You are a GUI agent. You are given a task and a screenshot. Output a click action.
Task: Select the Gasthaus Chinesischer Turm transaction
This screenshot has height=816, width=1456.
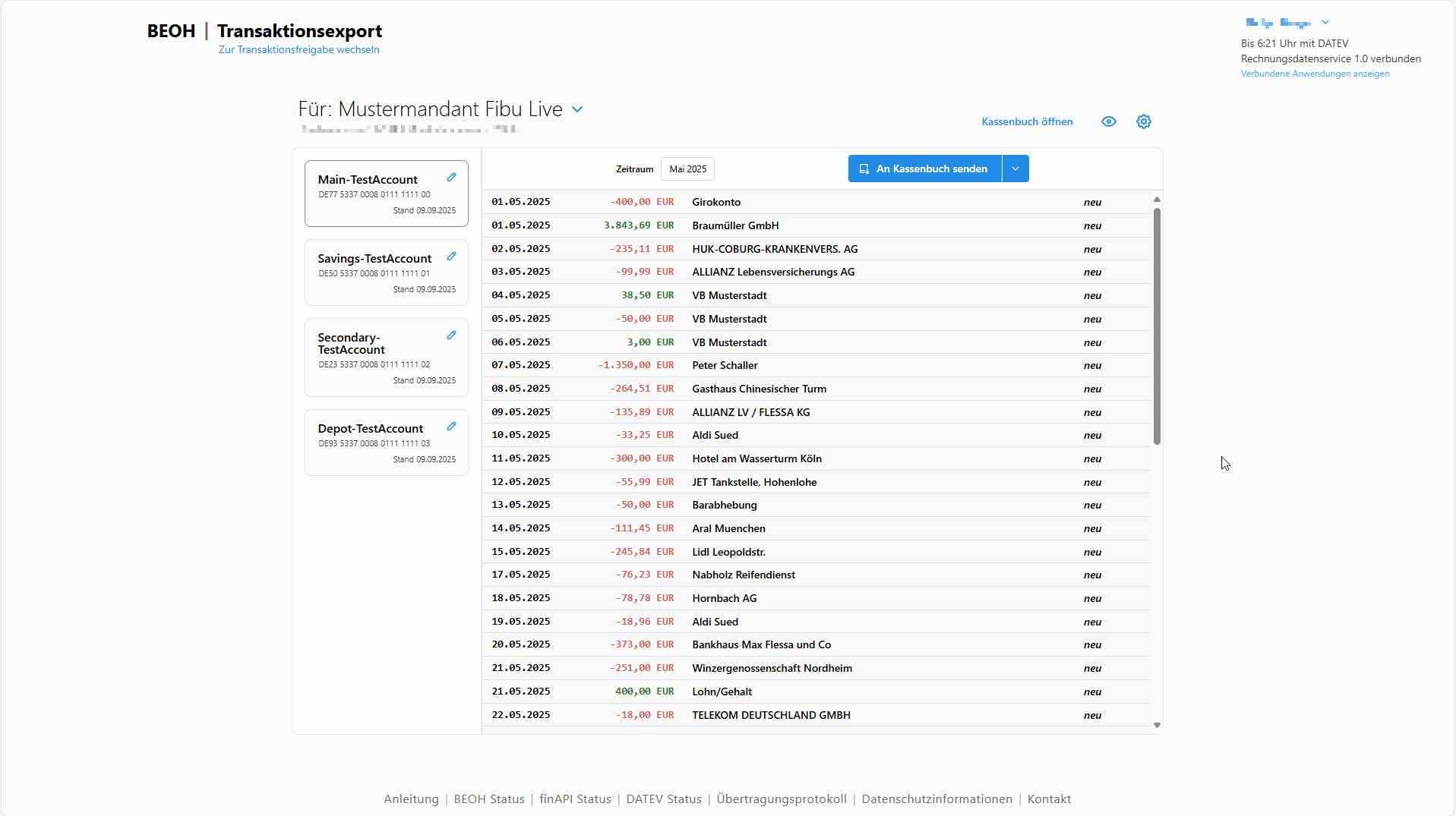click(816, 389)
